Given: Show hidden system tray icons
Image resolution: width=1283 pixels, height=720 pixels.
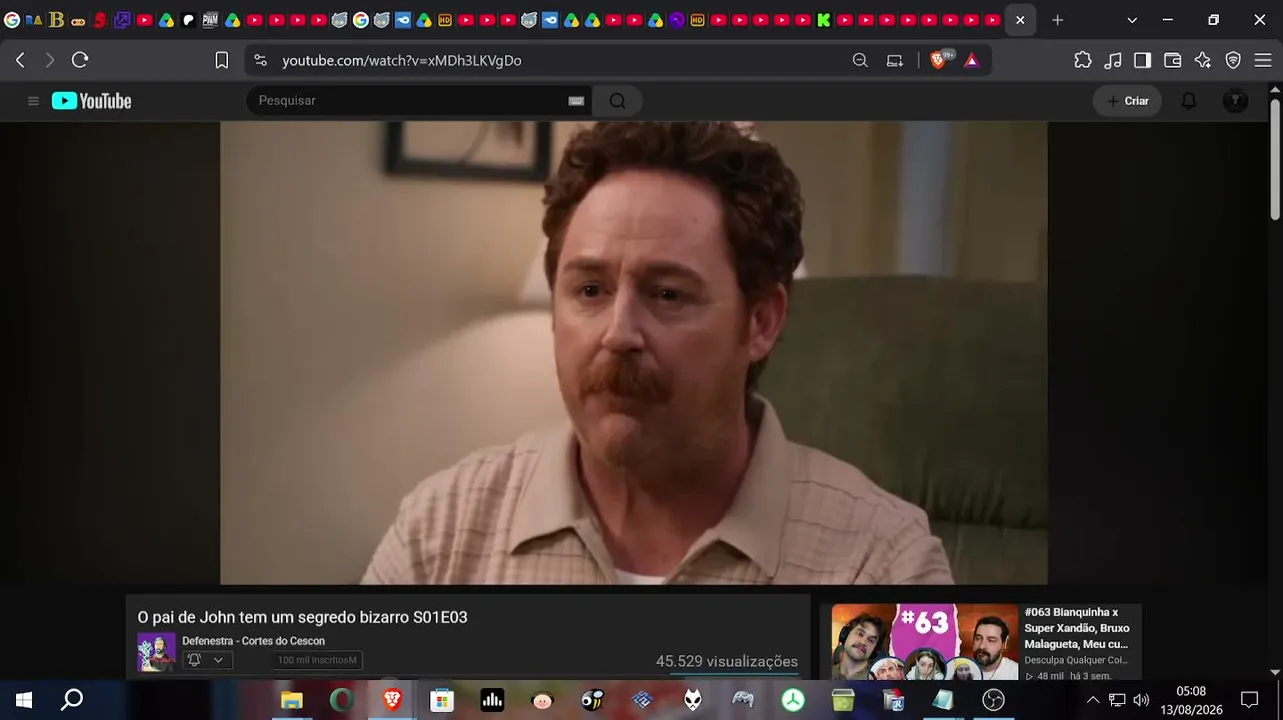Looking at the screenshot, I should [1093, 700].
